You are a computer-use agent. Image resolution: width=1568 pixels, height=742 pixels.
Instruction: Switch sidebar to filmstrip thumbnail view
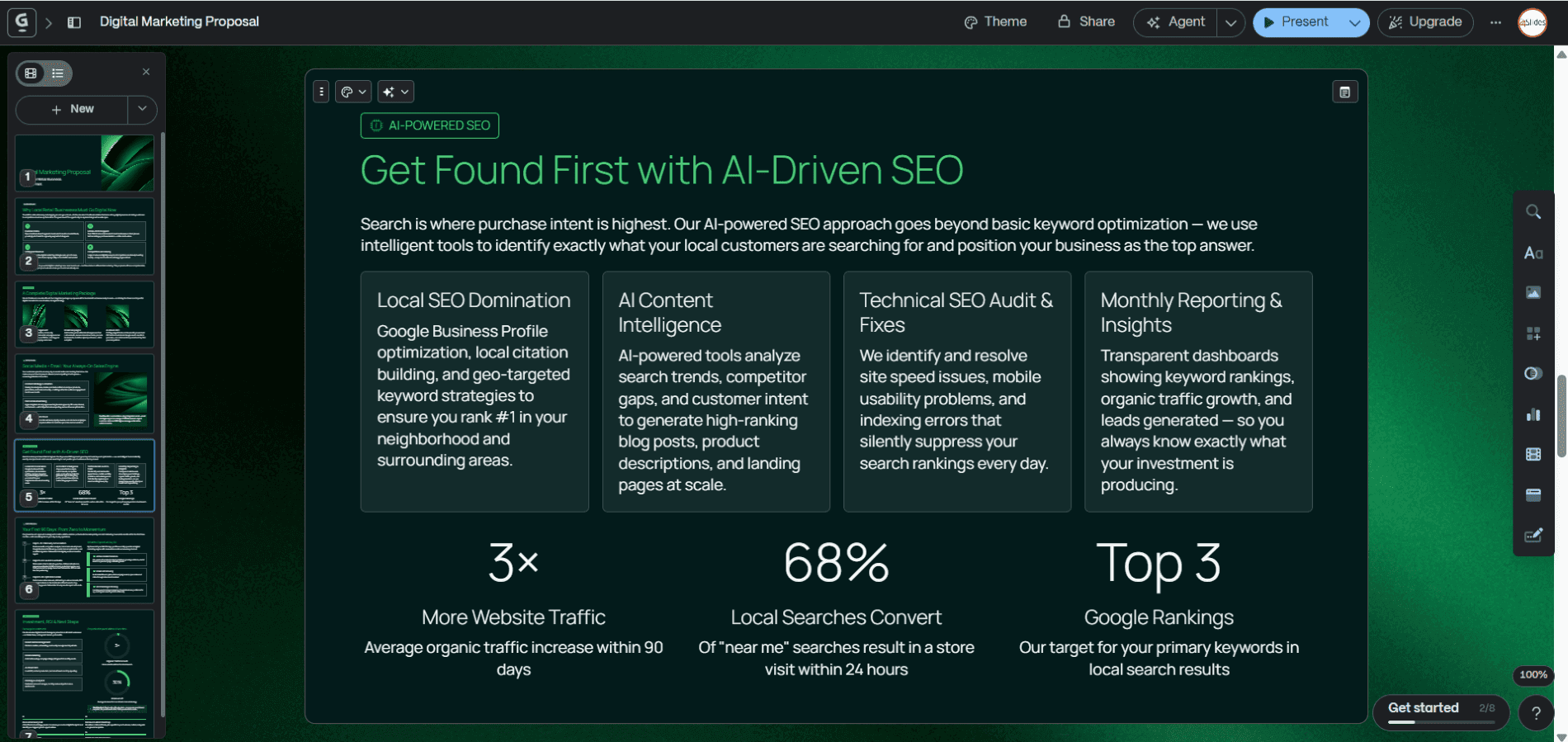31,73
